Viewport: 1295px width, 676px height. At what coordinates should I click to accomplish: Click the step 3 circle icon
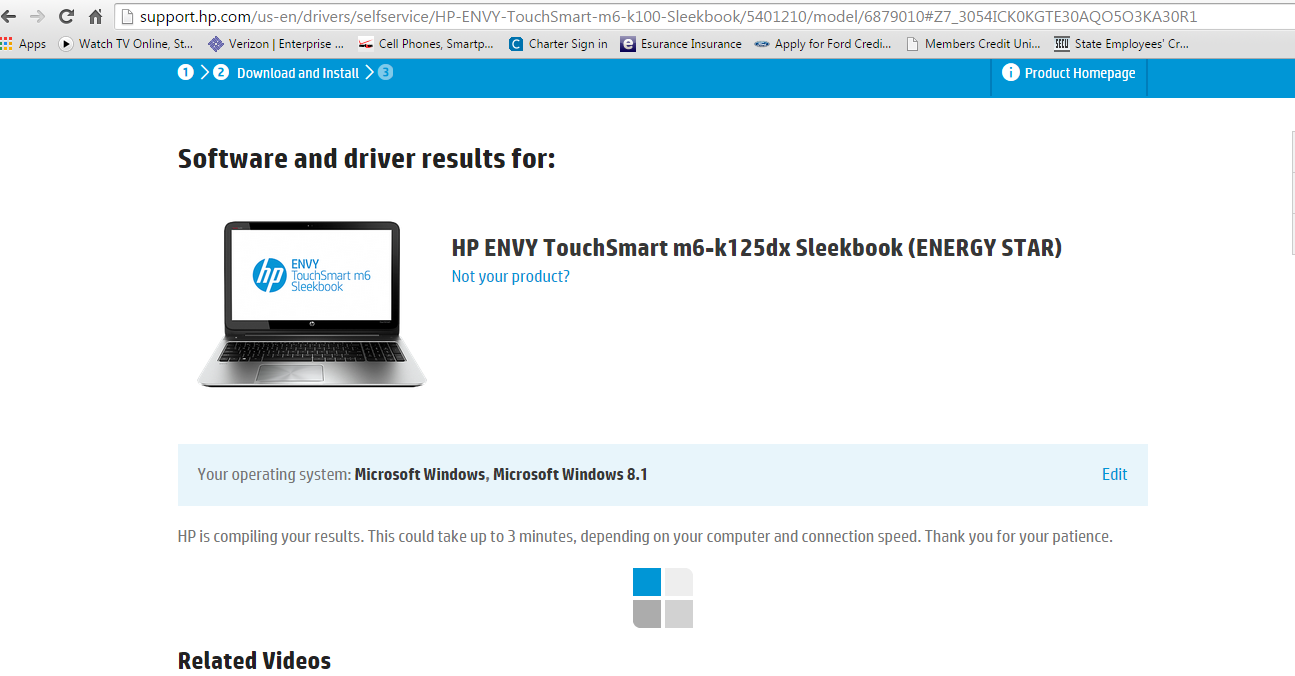click(x=385, y=72)
